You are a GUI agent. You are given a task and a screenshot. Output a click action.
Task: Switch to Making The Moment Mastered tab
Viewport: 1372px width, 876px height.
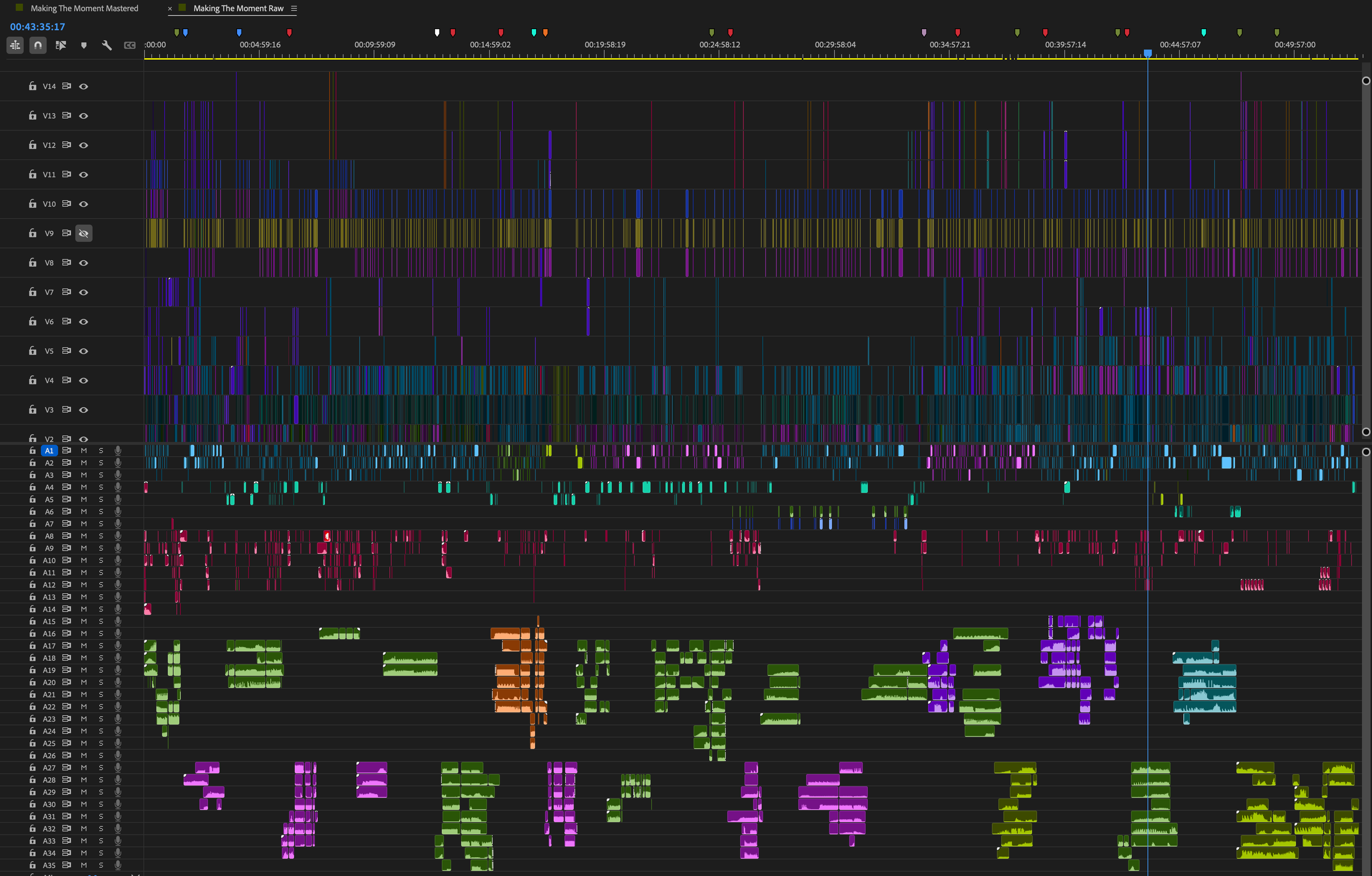click(84, 9)
